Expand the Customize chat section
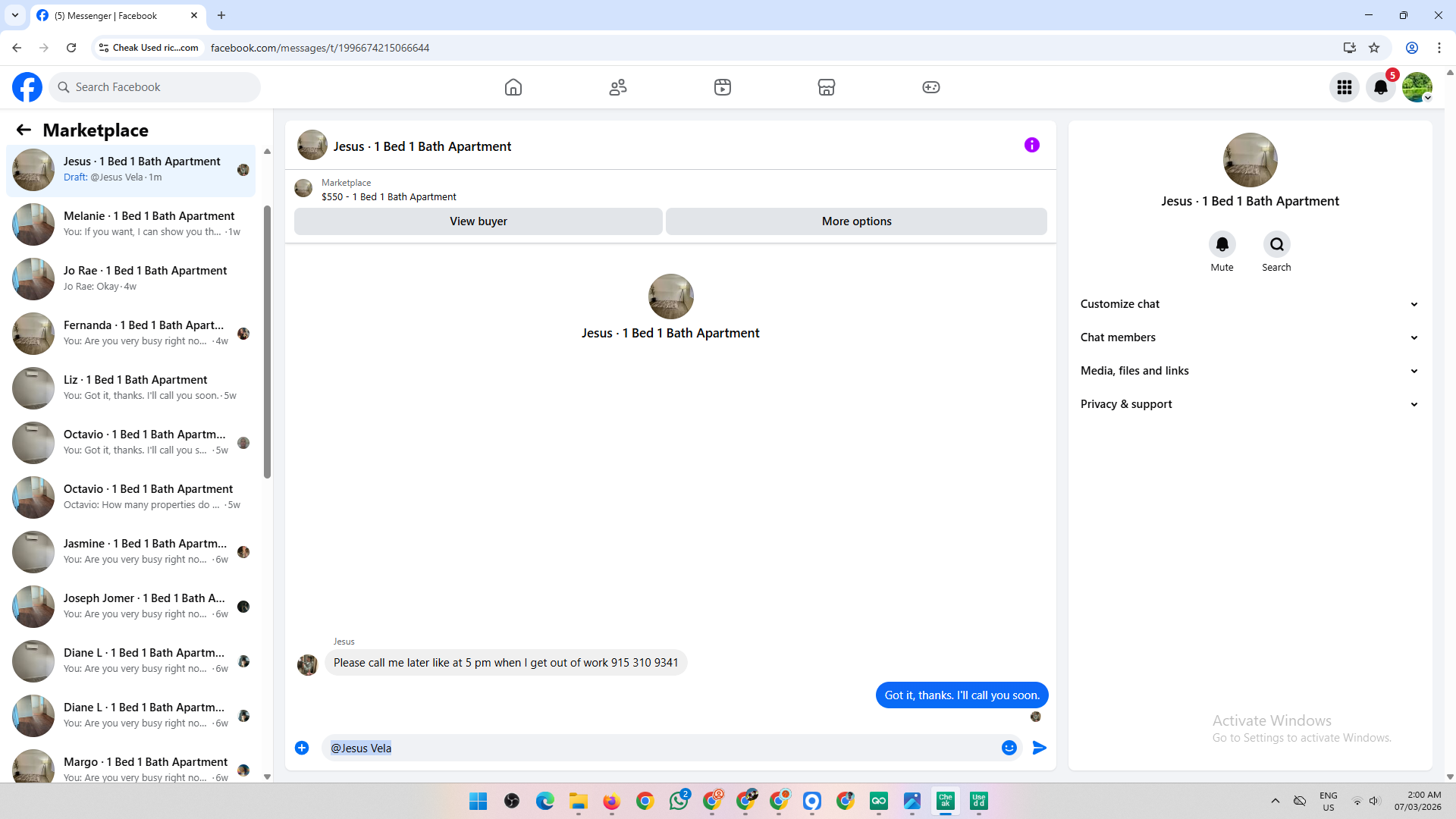Screen dimensions: 1456x819 [x=1249, y=304]
